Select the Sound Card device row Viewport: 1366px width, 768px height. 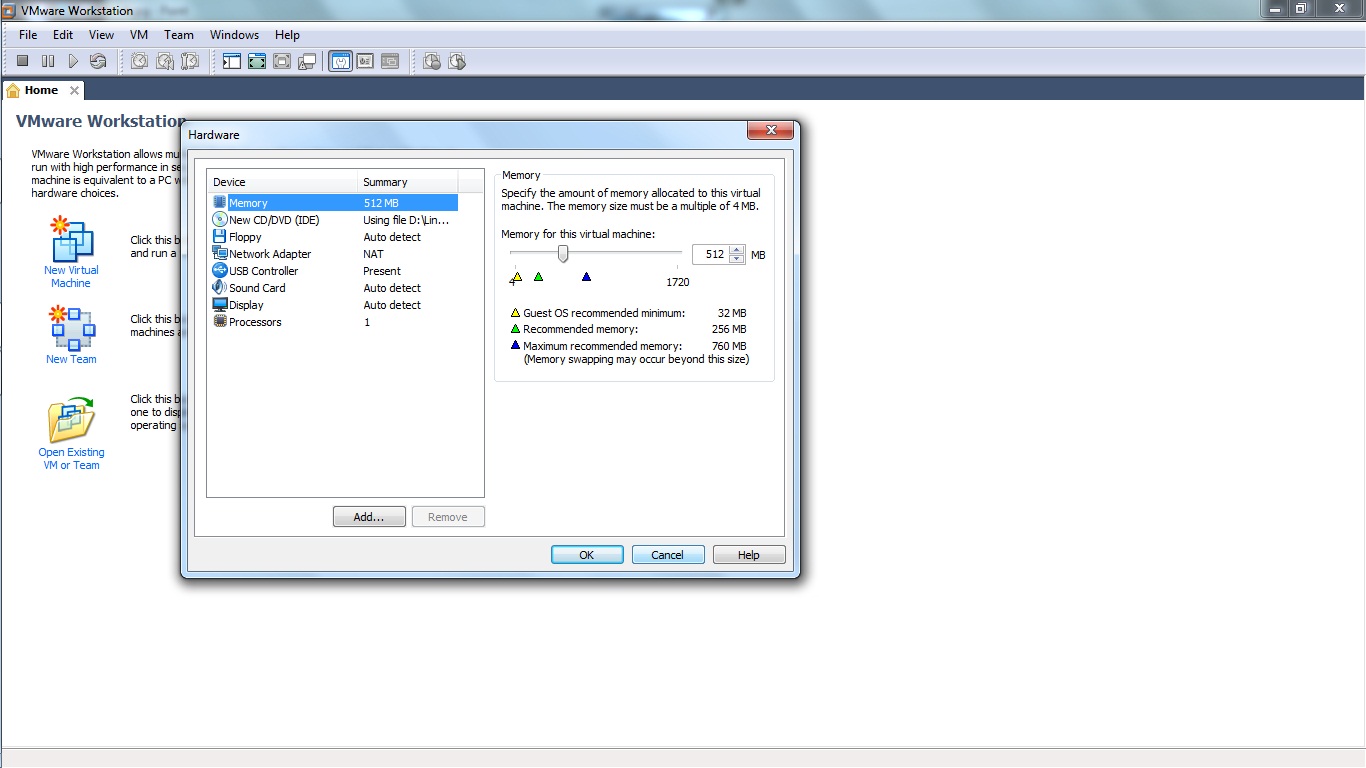point(334,288)
